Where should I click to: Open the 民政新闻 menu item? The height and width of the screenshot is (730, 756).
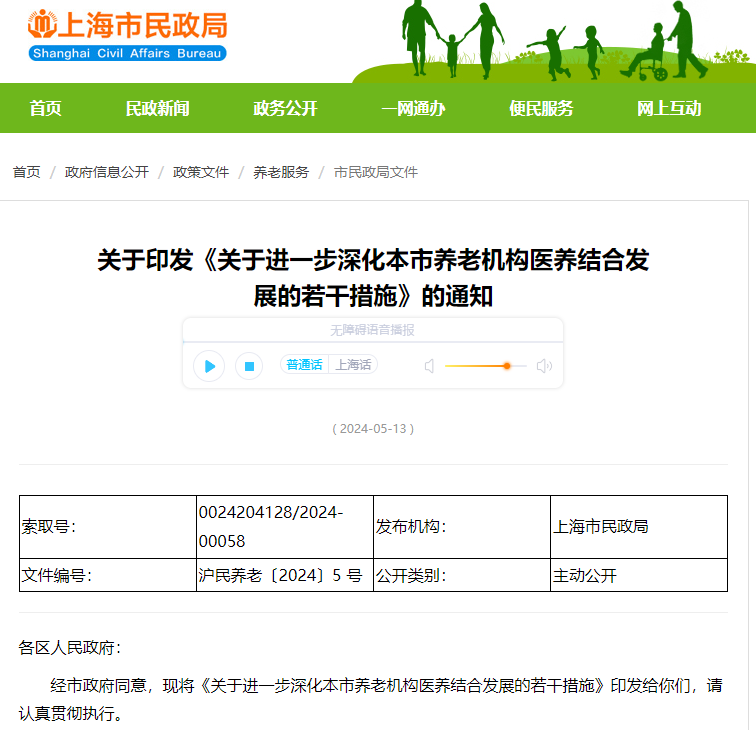coord(157,108)
